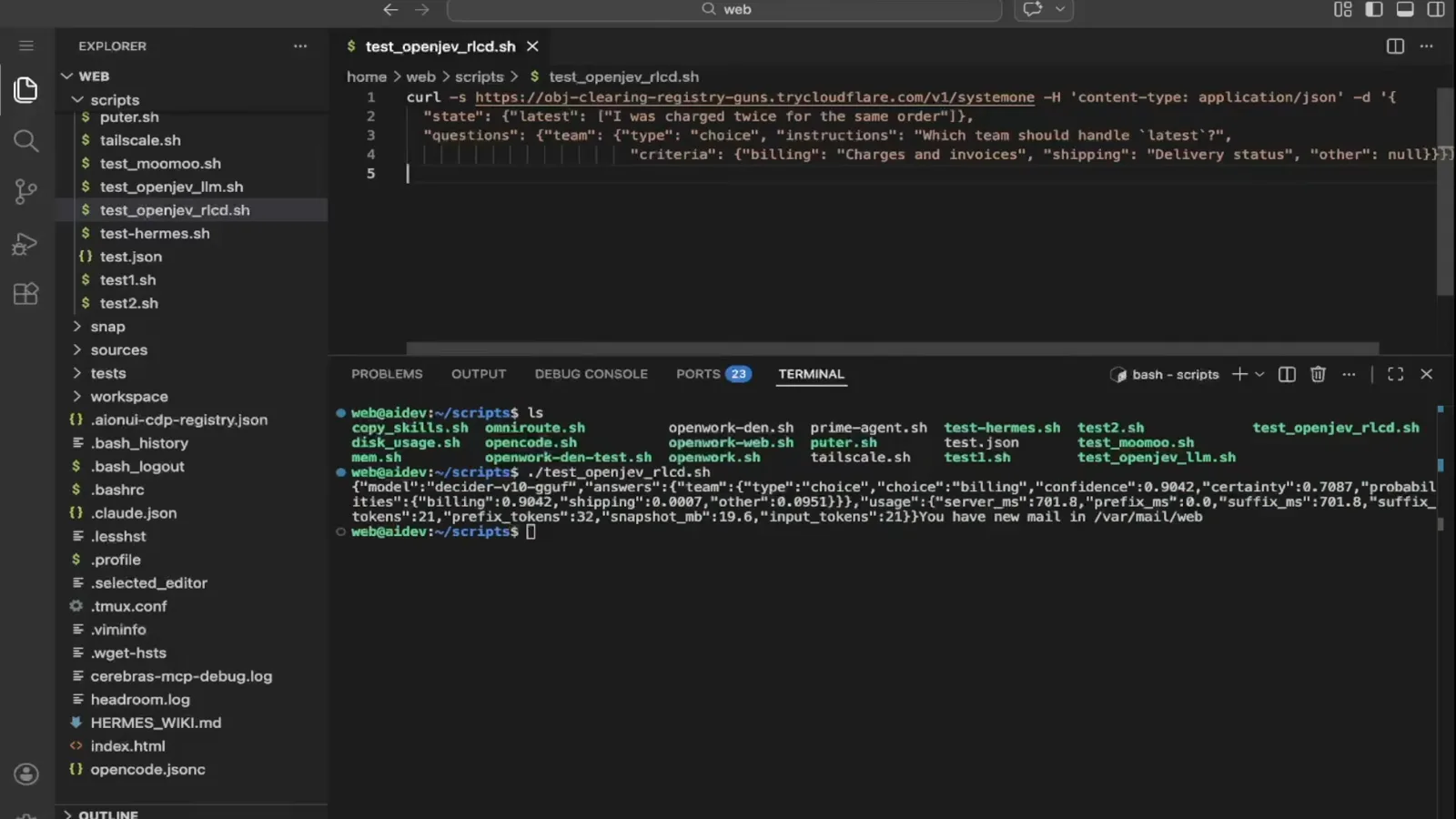Viewport: 1456px width, 819px height.
Task: Open Explorer views and more actions
Action: 300,46
